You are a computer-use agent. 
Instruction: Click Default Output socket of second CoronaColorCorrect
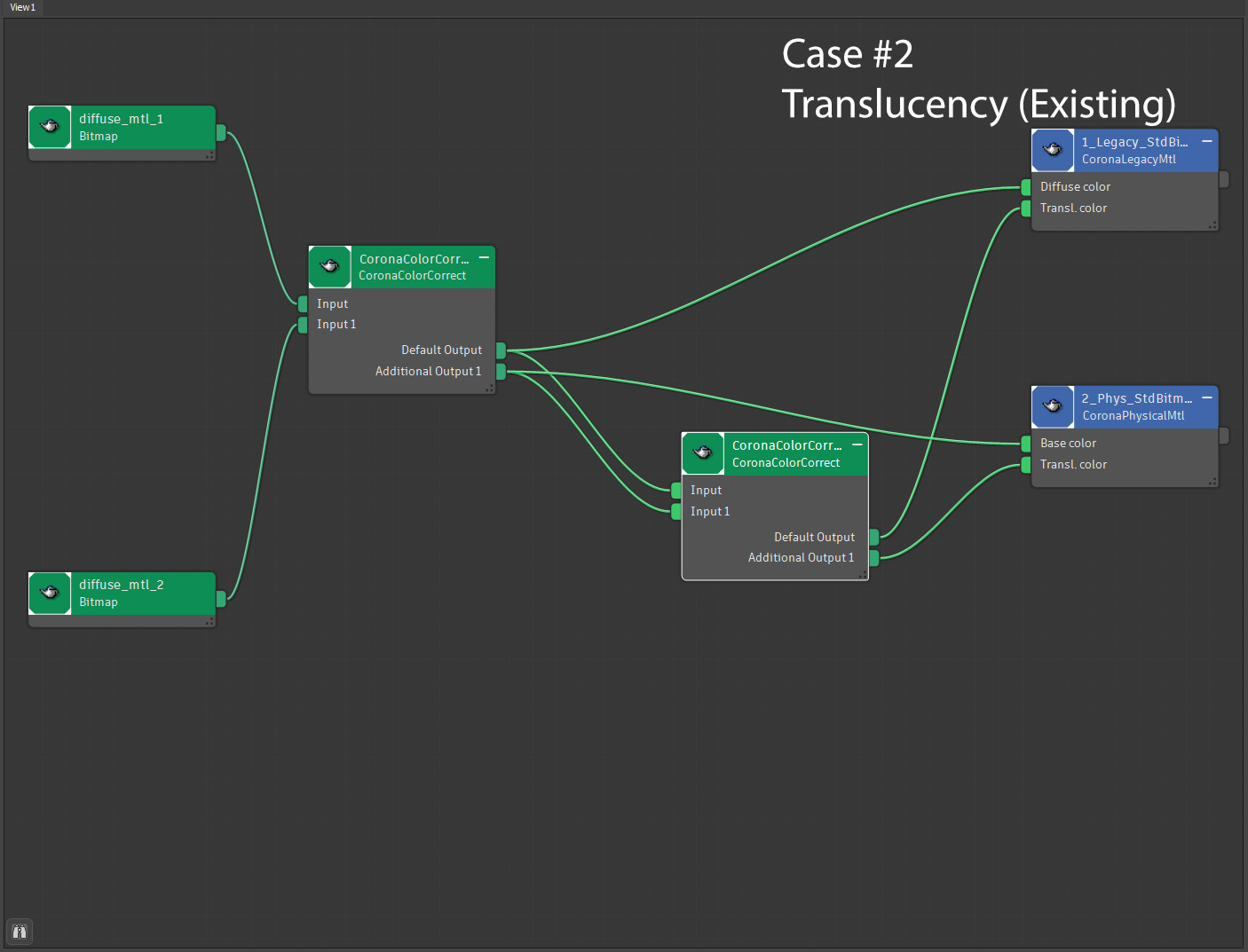873,537
